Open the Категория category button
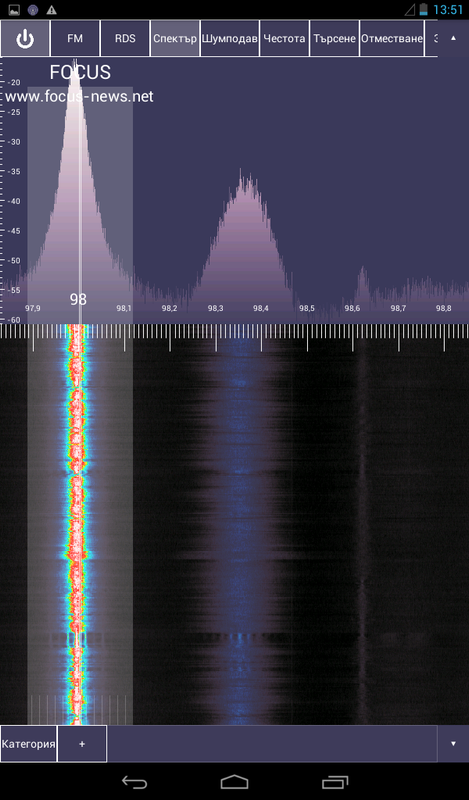 tap(29, 744)
